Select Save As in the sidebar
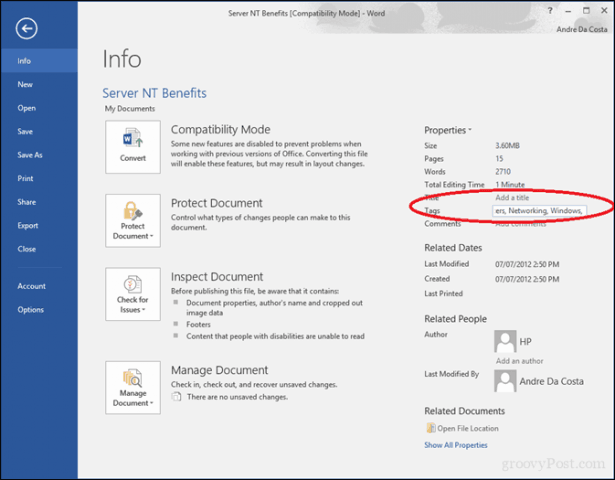This screenshot has width=615, height=480. pos(39,155)
